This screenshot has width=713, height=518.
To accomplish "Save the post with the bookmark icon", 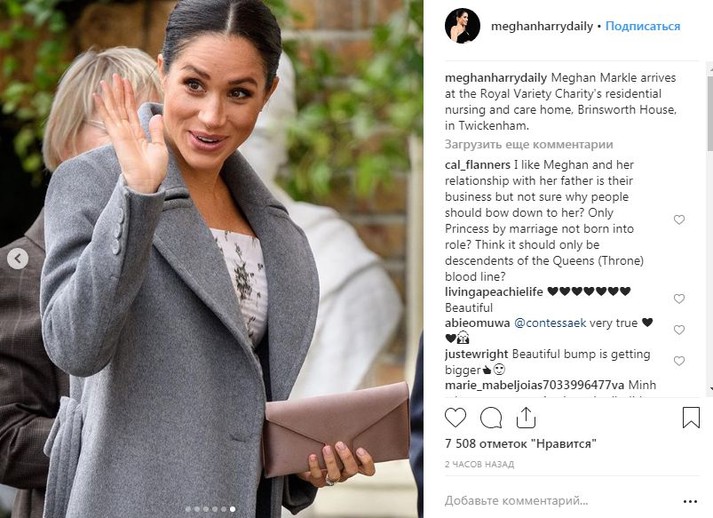I will [691, 417].
